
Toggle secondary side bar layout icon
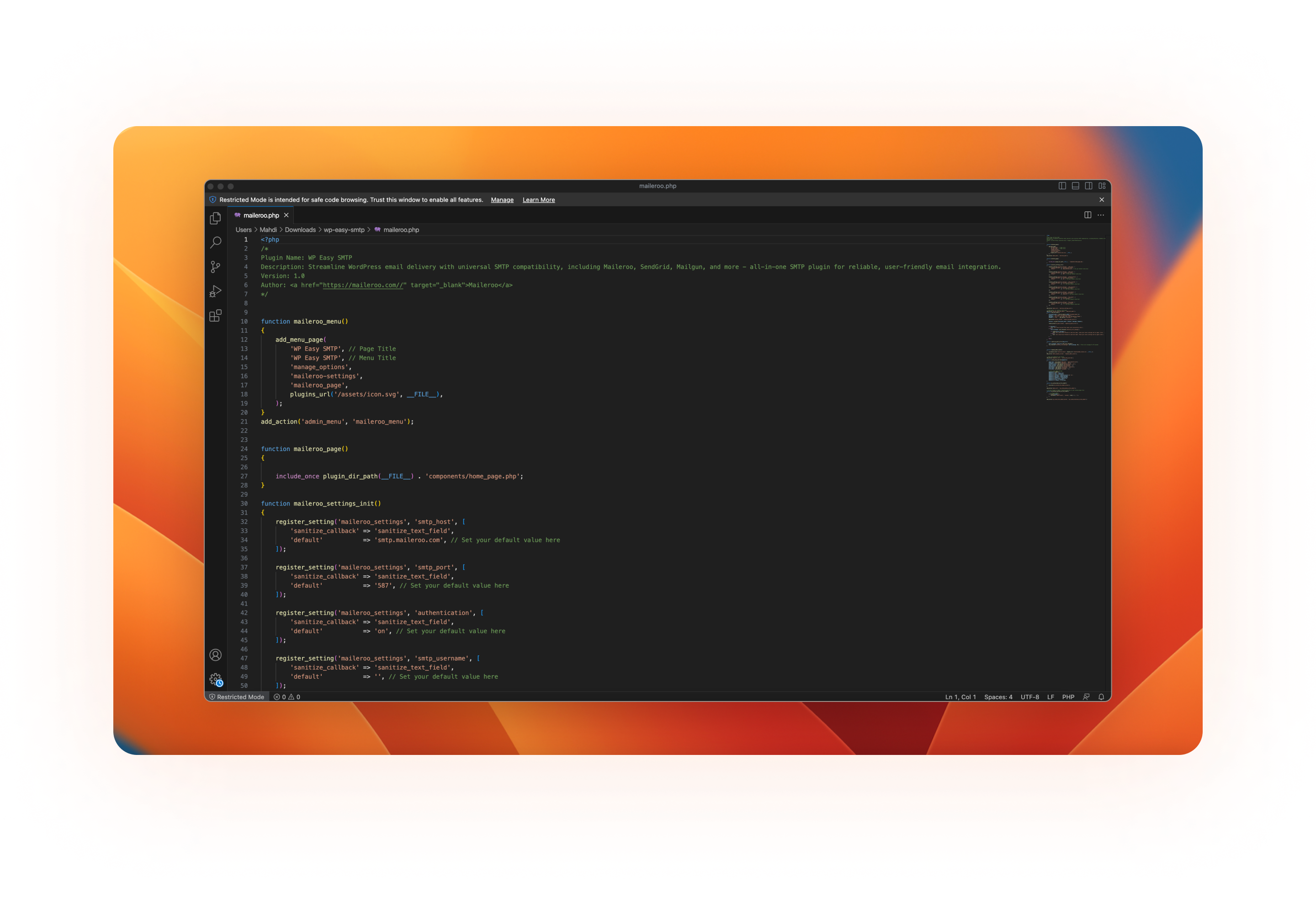pyautogui.click(x=1088, y=186)
